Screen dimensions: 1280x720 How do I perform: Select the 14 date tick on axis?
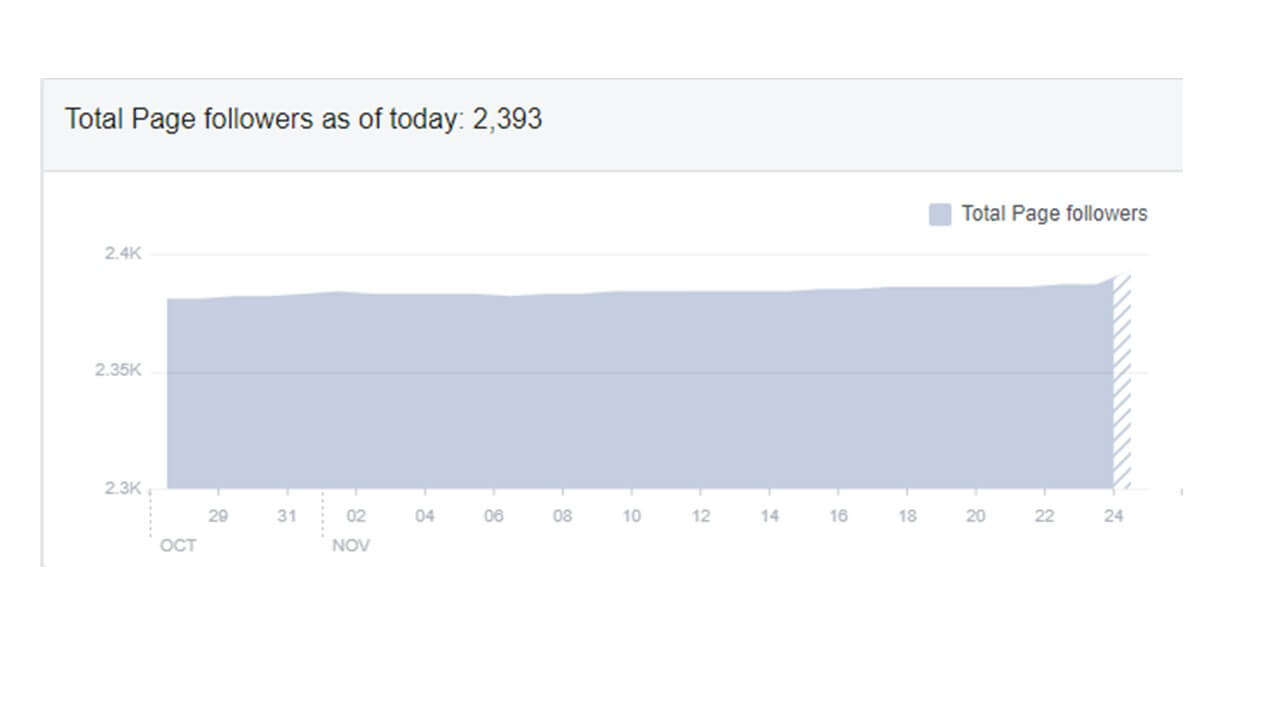coord(769,516)
